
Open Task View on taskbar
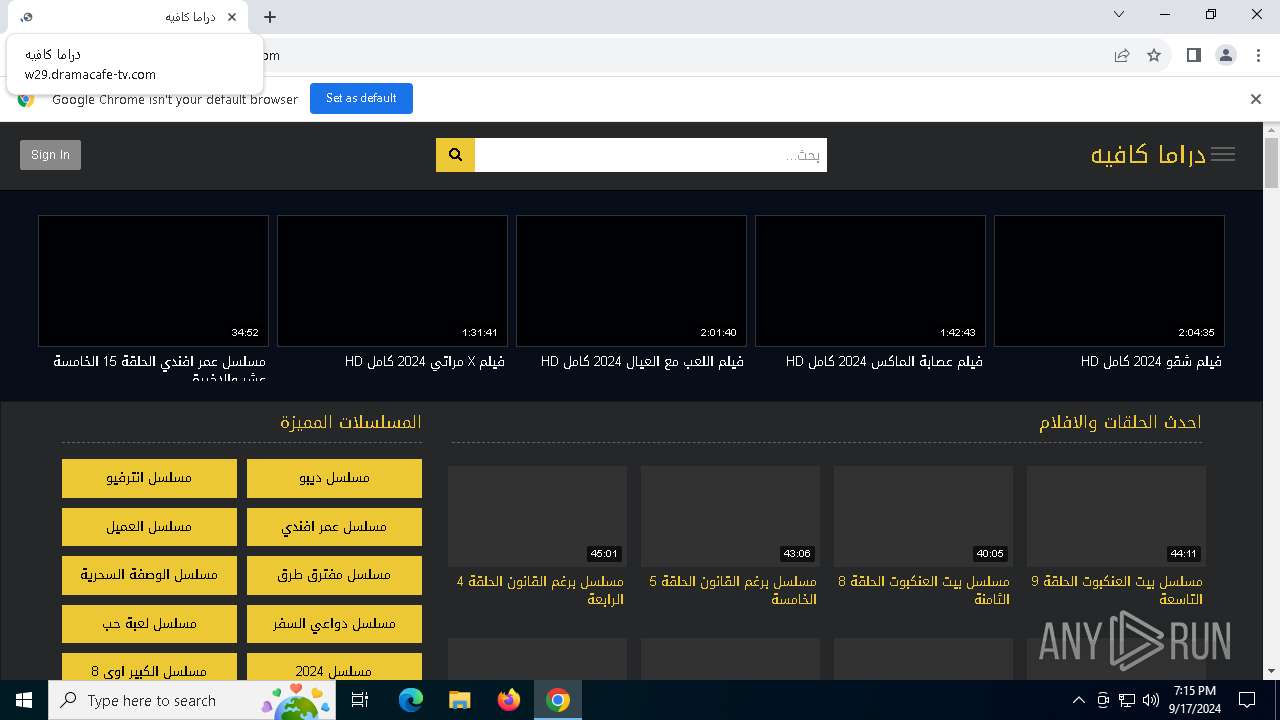(360, 700)
